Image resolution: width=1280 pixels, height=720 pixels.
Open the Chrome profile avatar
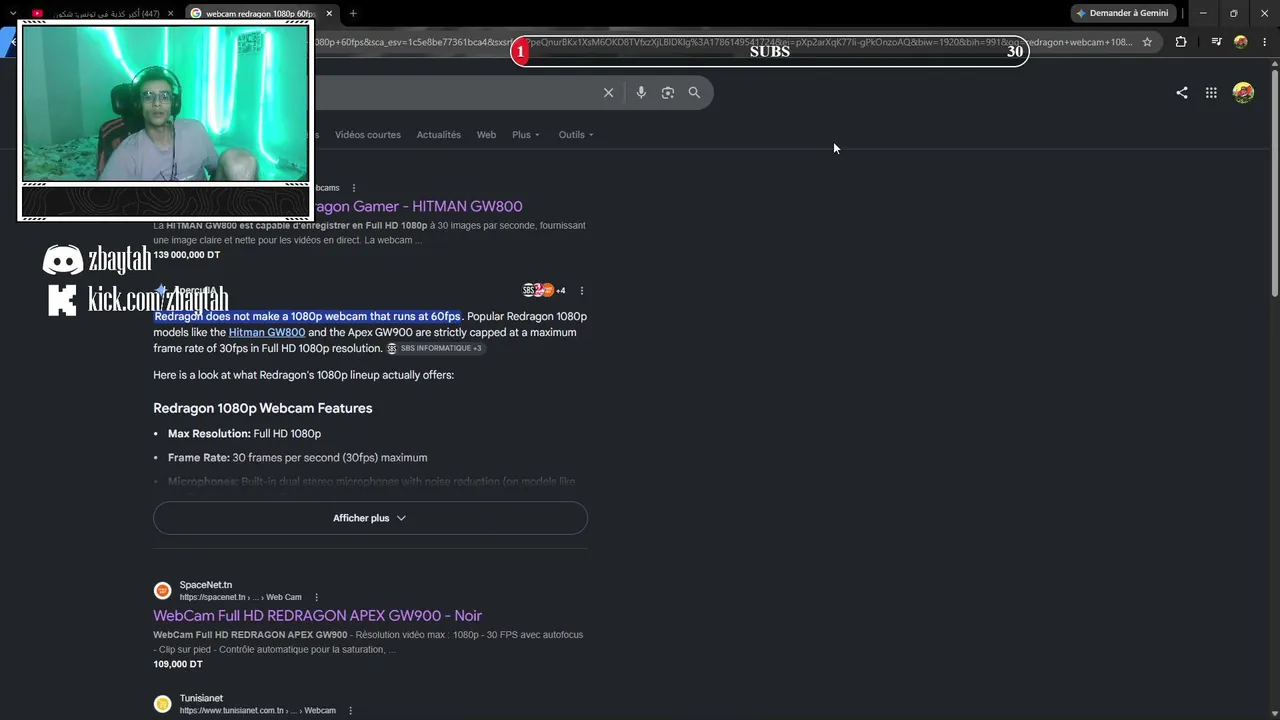click(x=1241, y=42)
